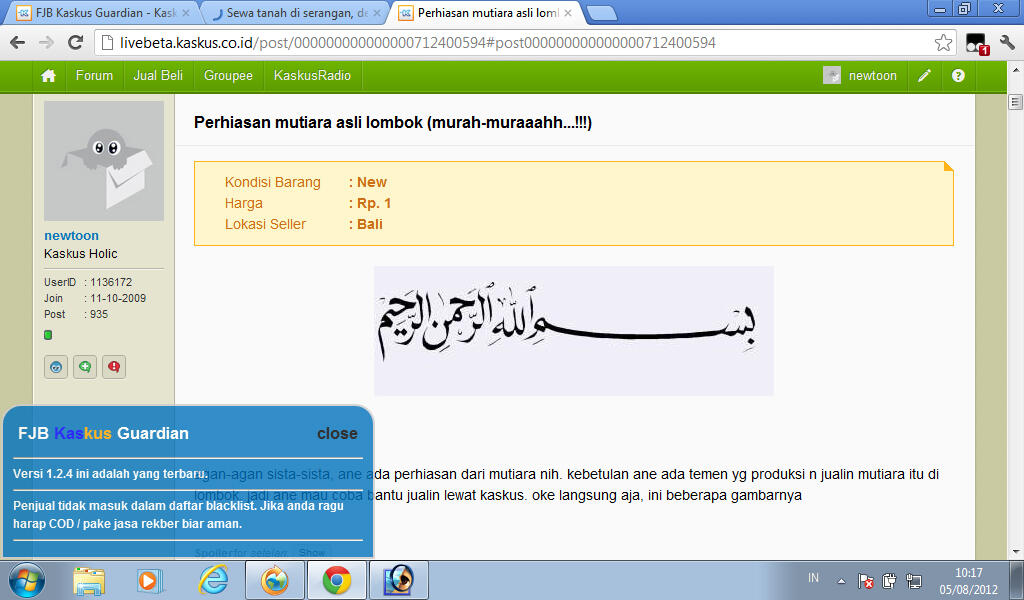Click the red exclamation report bubble icon
Viewport: 1024px width, 600px height.
coord(114,367)
